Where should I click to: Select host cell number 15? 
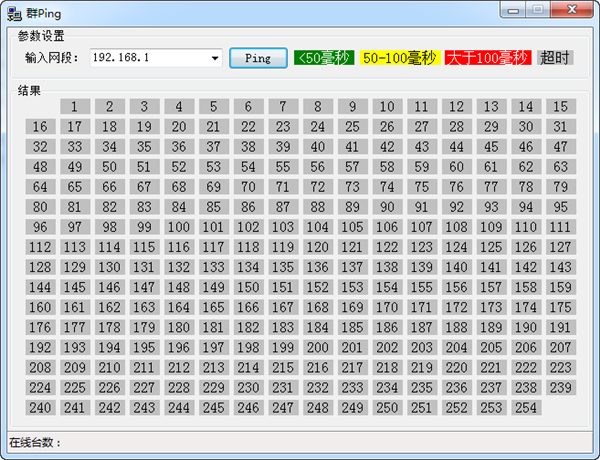(x=560, y=107)
